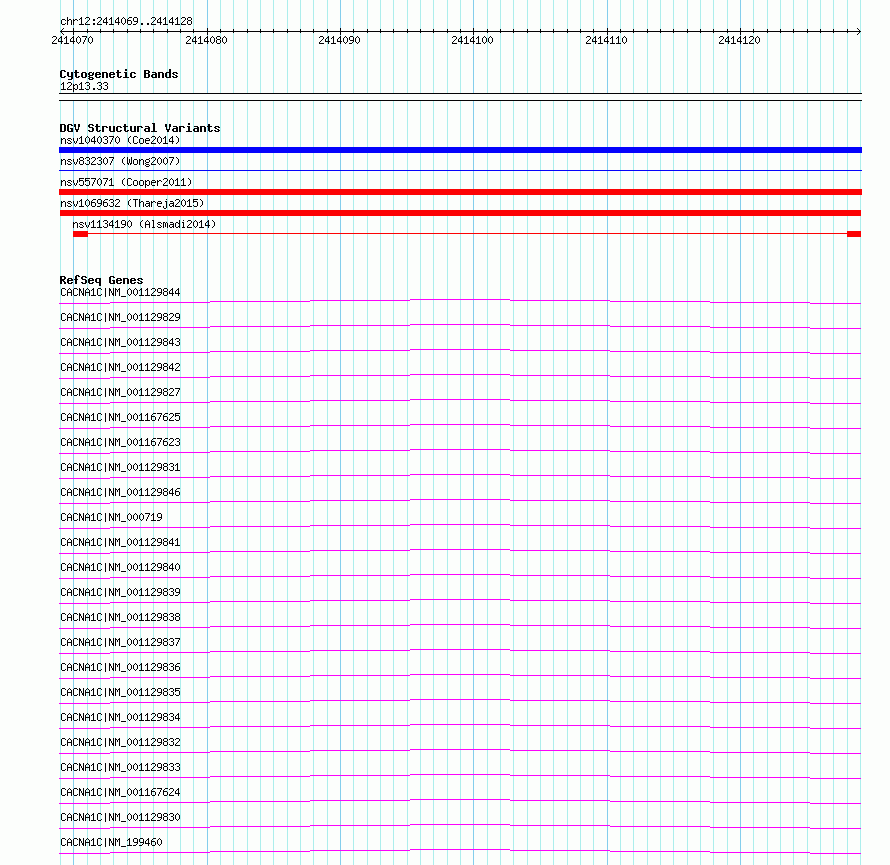The height and width of the screenshot is (865, 890).
Task: Open variant nsv557071 (Cooper2011) label
Action: click(126, 182)
